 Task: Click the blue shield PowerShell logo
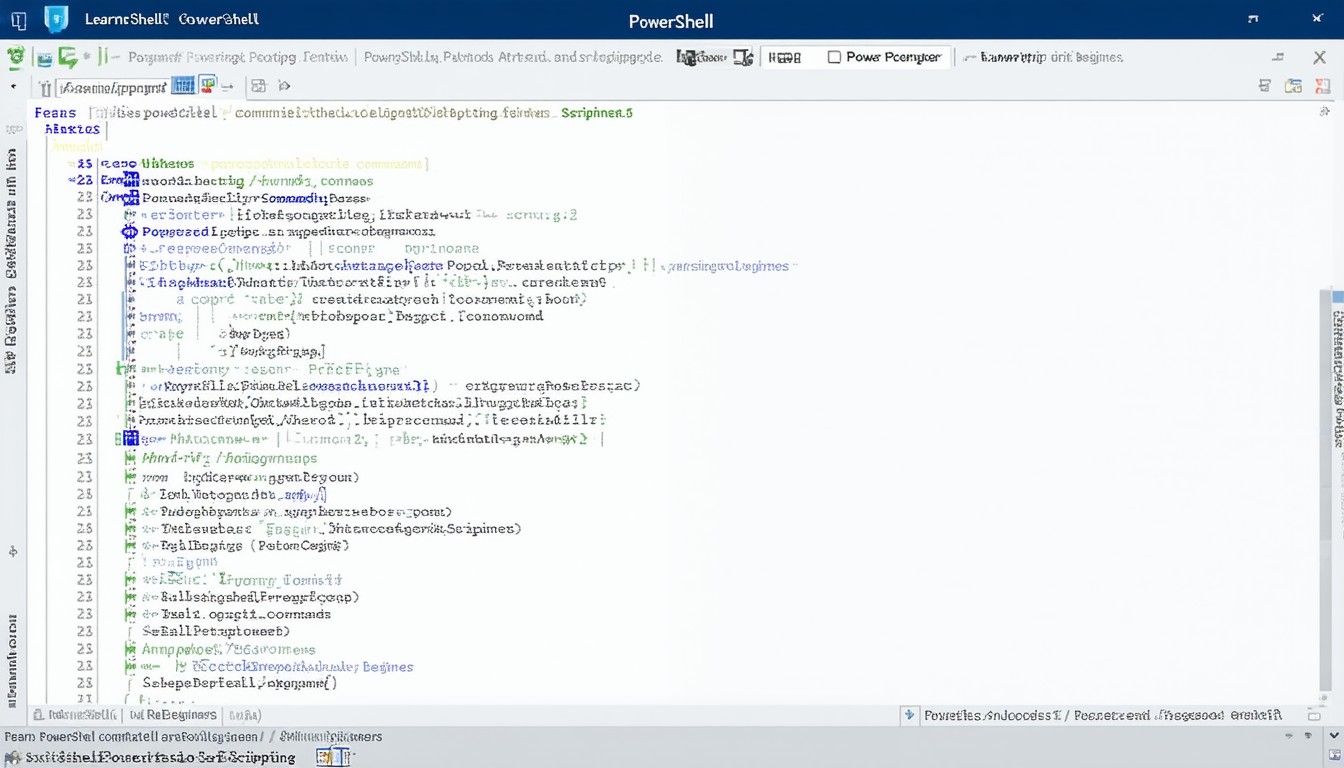coord(56,20)
